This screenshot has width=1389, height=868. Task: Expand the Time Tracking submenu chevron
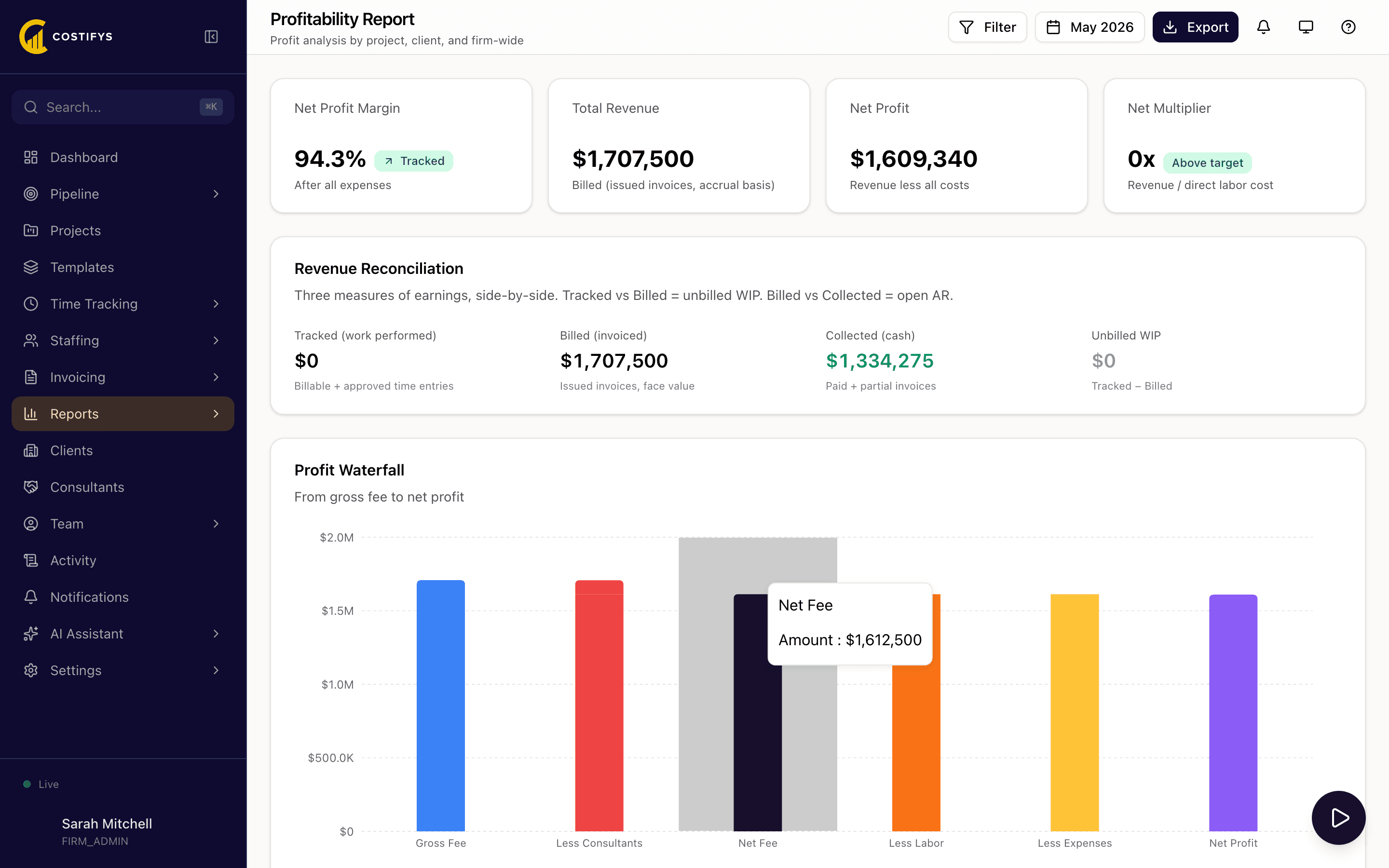216,304
